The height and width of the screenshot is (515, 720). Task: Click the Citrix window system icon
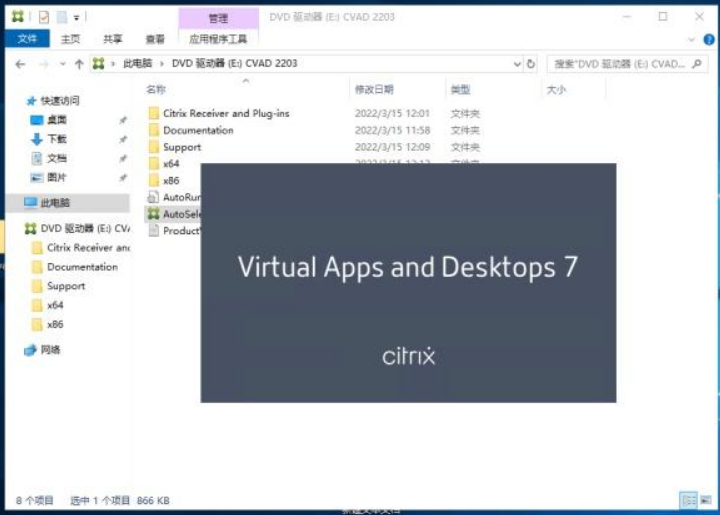click(18, 17)
